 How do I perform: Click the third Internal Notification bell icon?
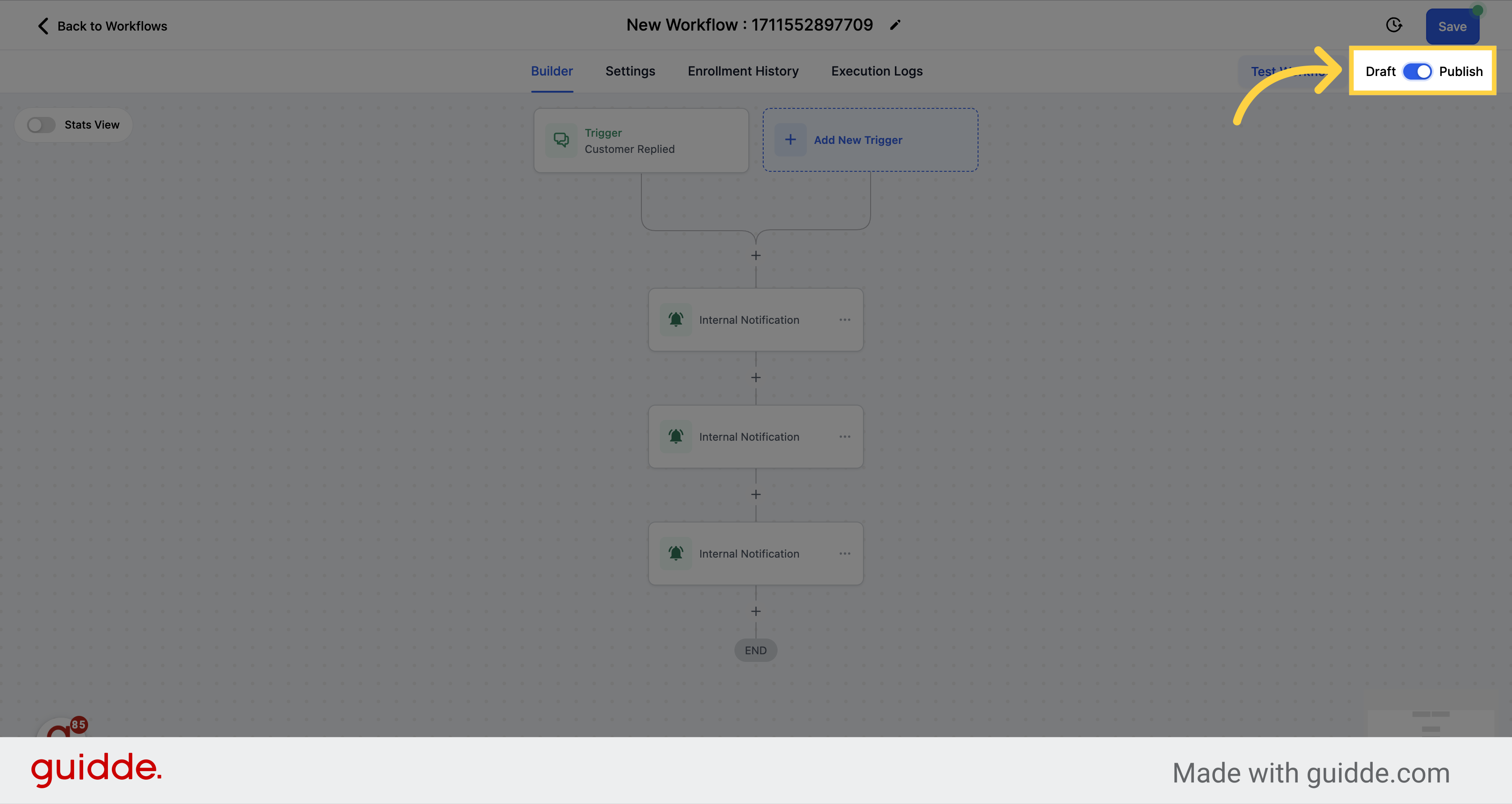click(676, 553)
